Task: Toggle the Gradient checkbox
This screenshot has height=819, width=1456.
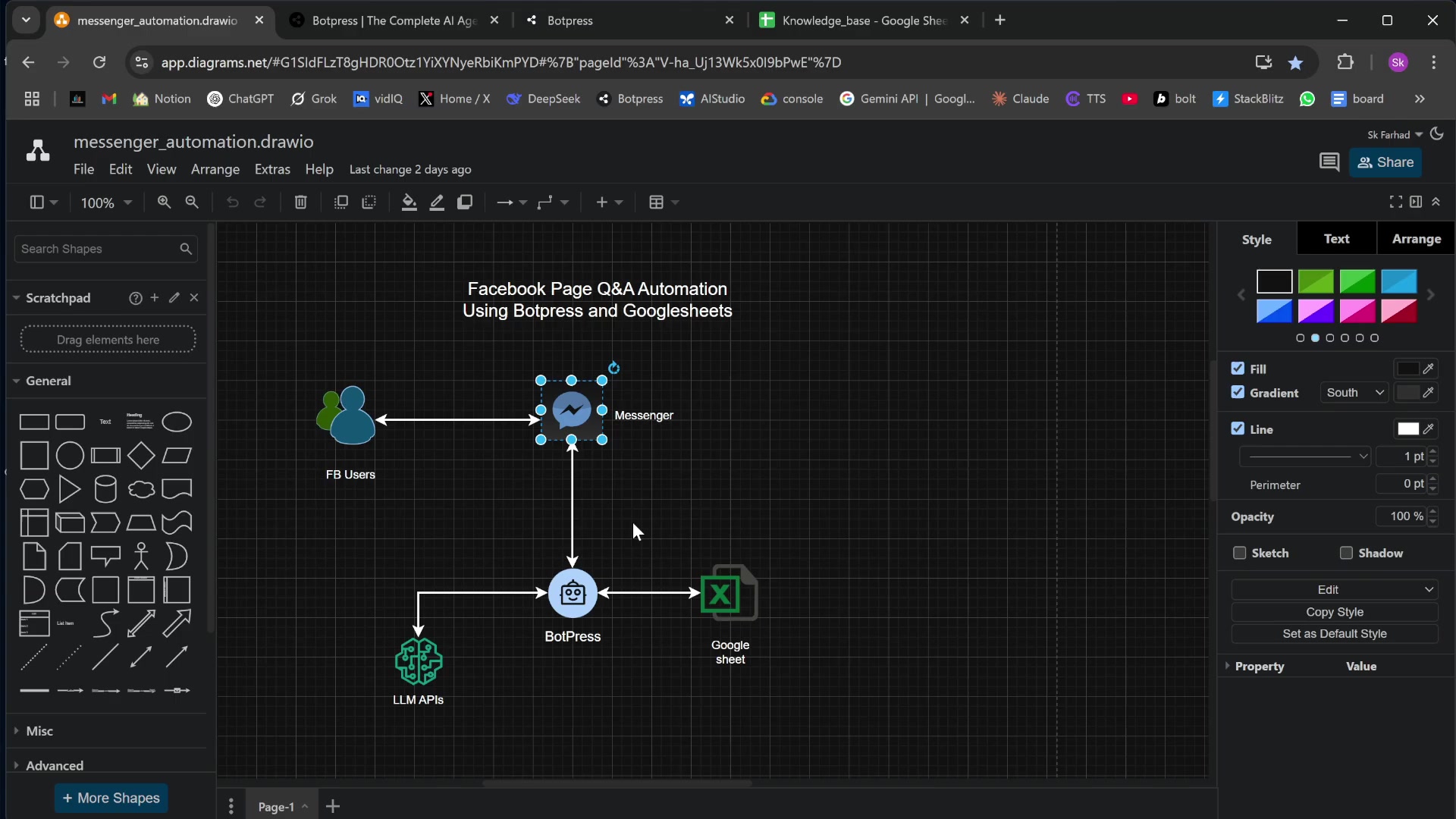Action: coord(1238,392)
